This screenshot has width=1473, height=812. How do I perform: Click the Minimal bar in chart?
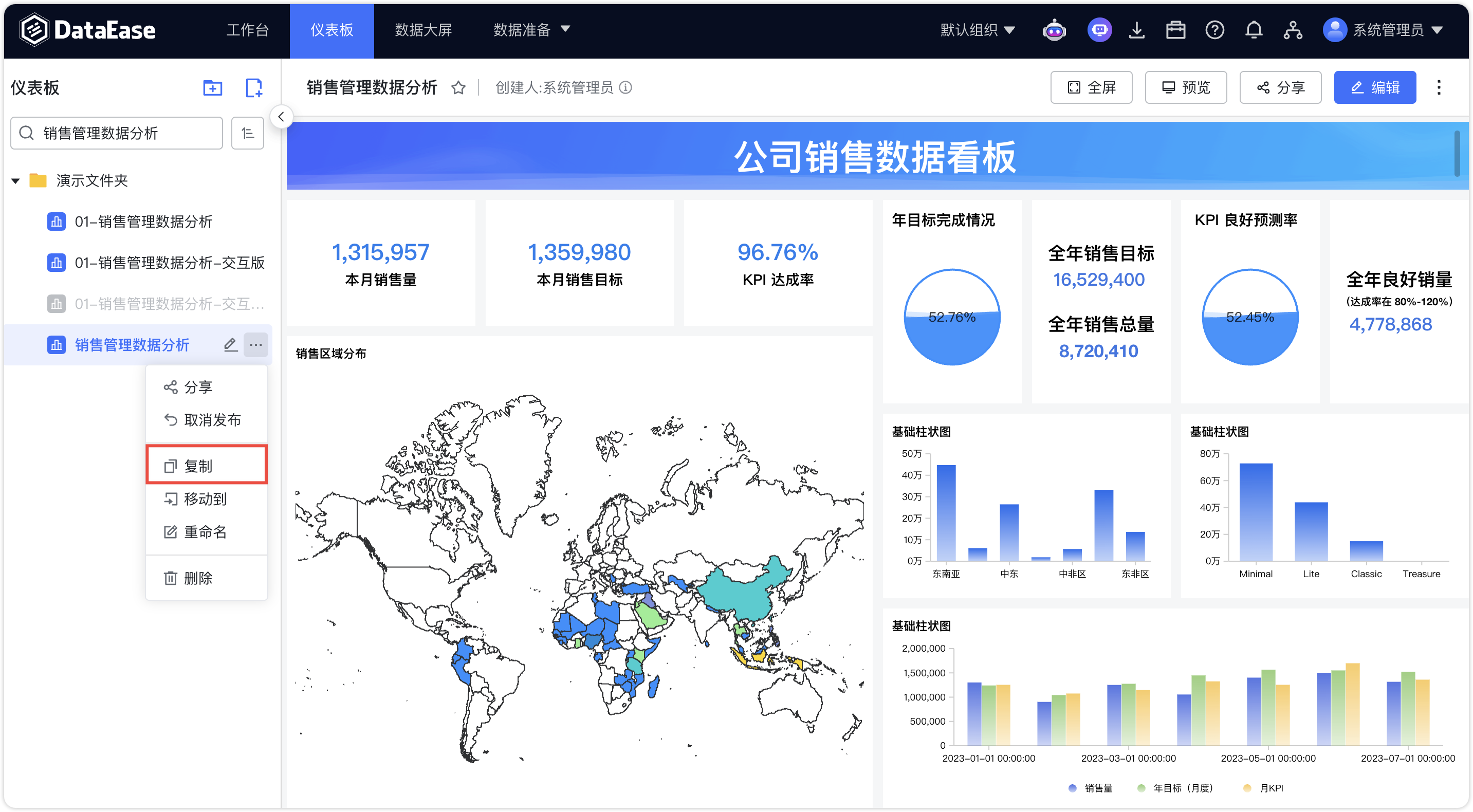(1256, 512)
